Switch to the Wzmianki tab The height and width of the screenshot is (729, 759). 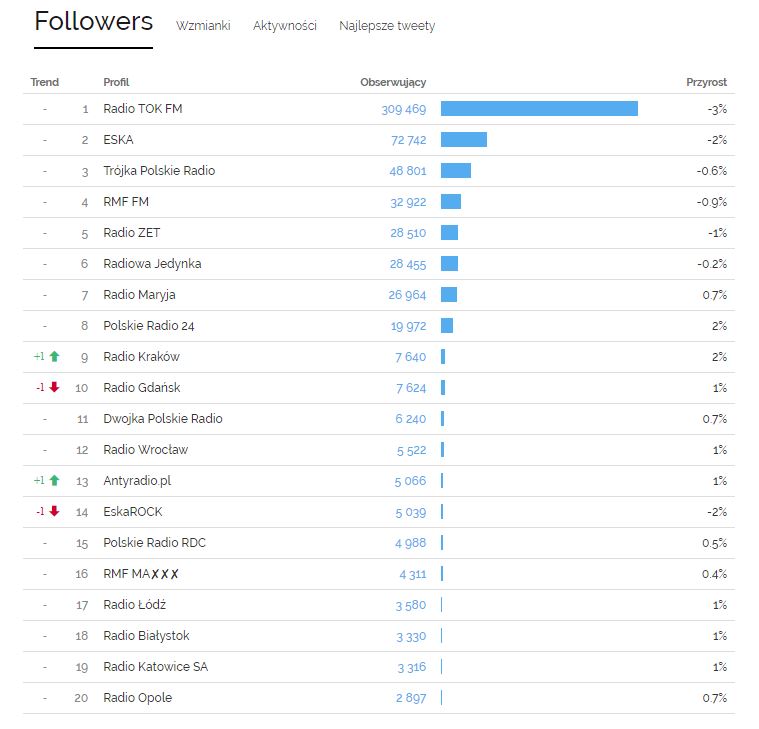203,26
